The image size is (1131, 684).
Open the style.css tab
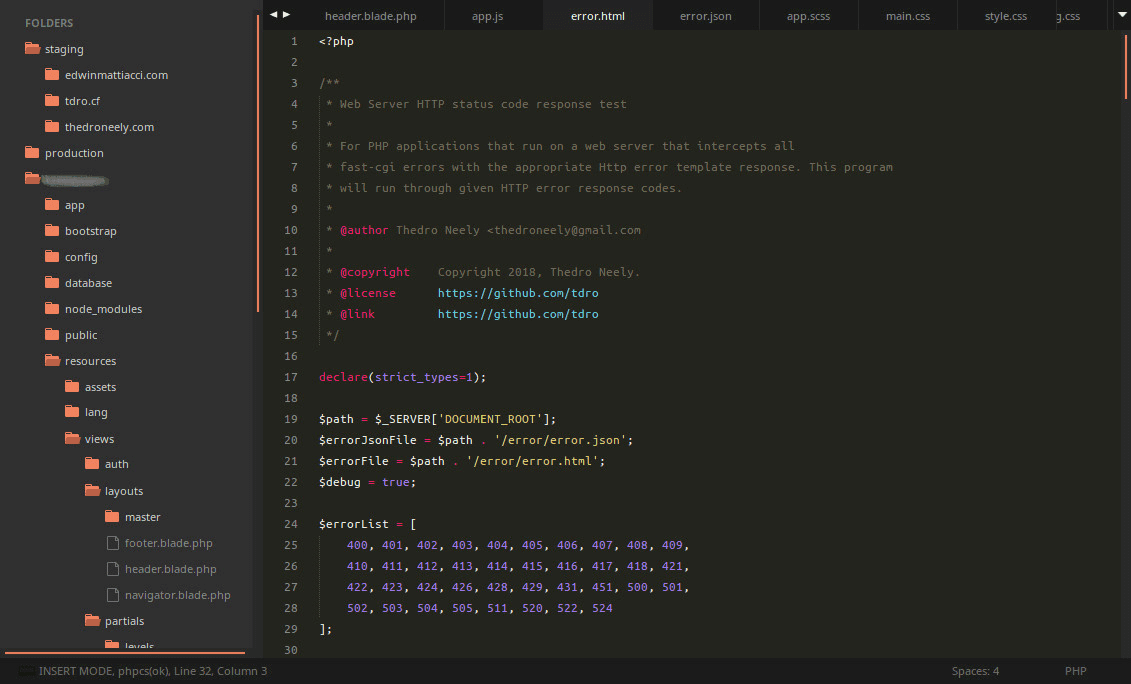pos(1006,16)
